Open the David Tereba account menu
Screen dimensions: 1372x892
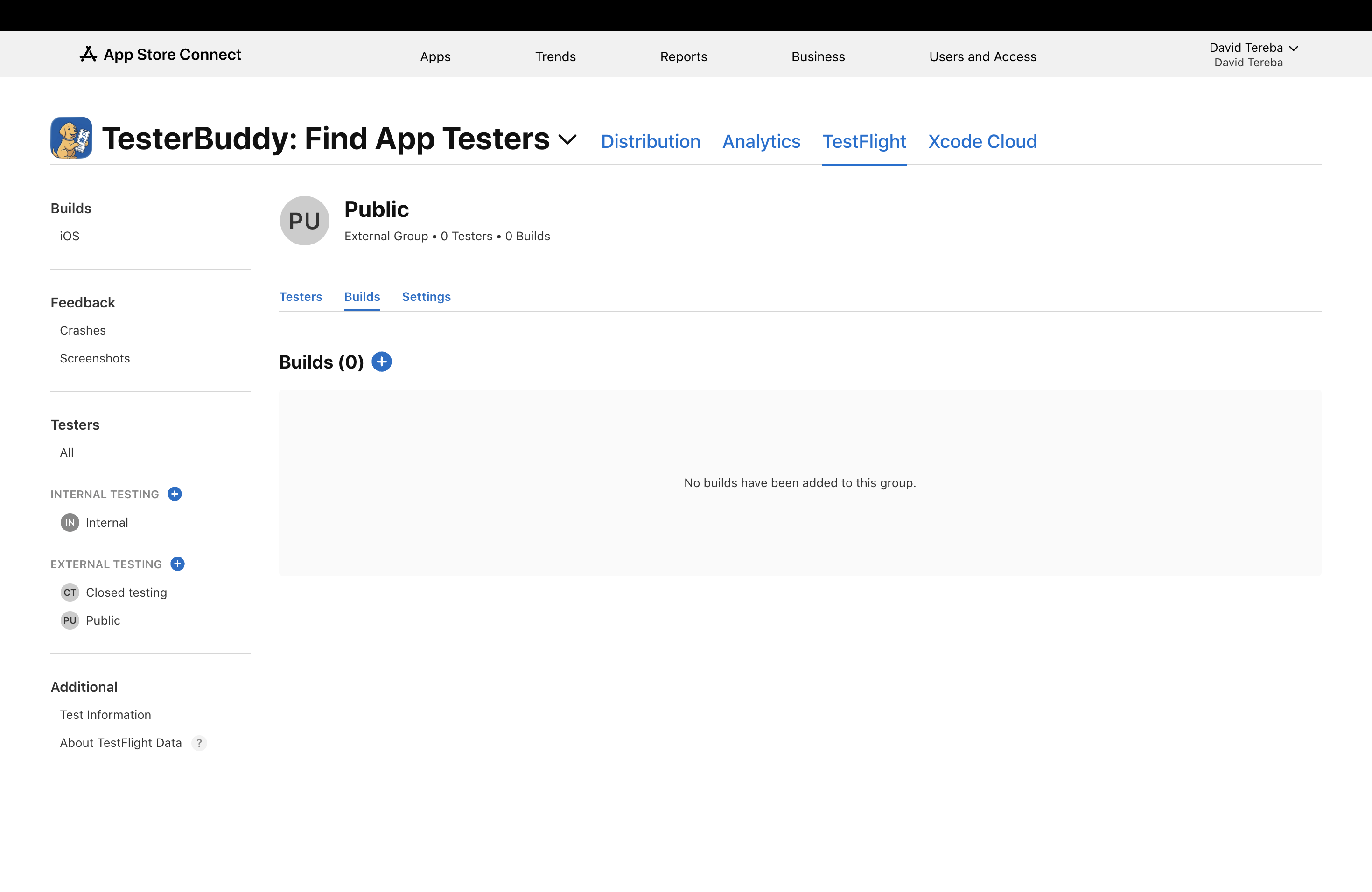click(1253, 55)
